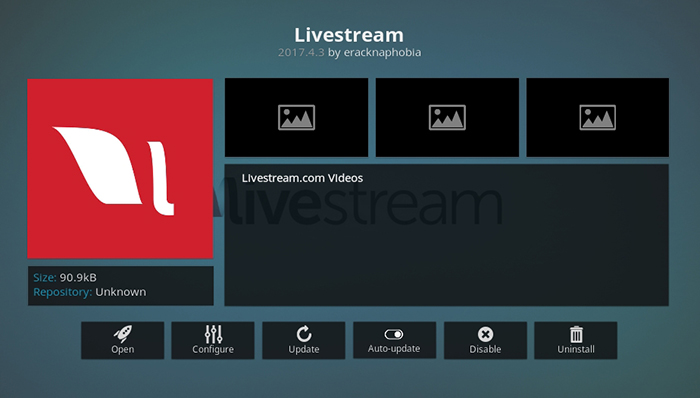Open the last screenshot placeholder thumbnail

(598, 117)
